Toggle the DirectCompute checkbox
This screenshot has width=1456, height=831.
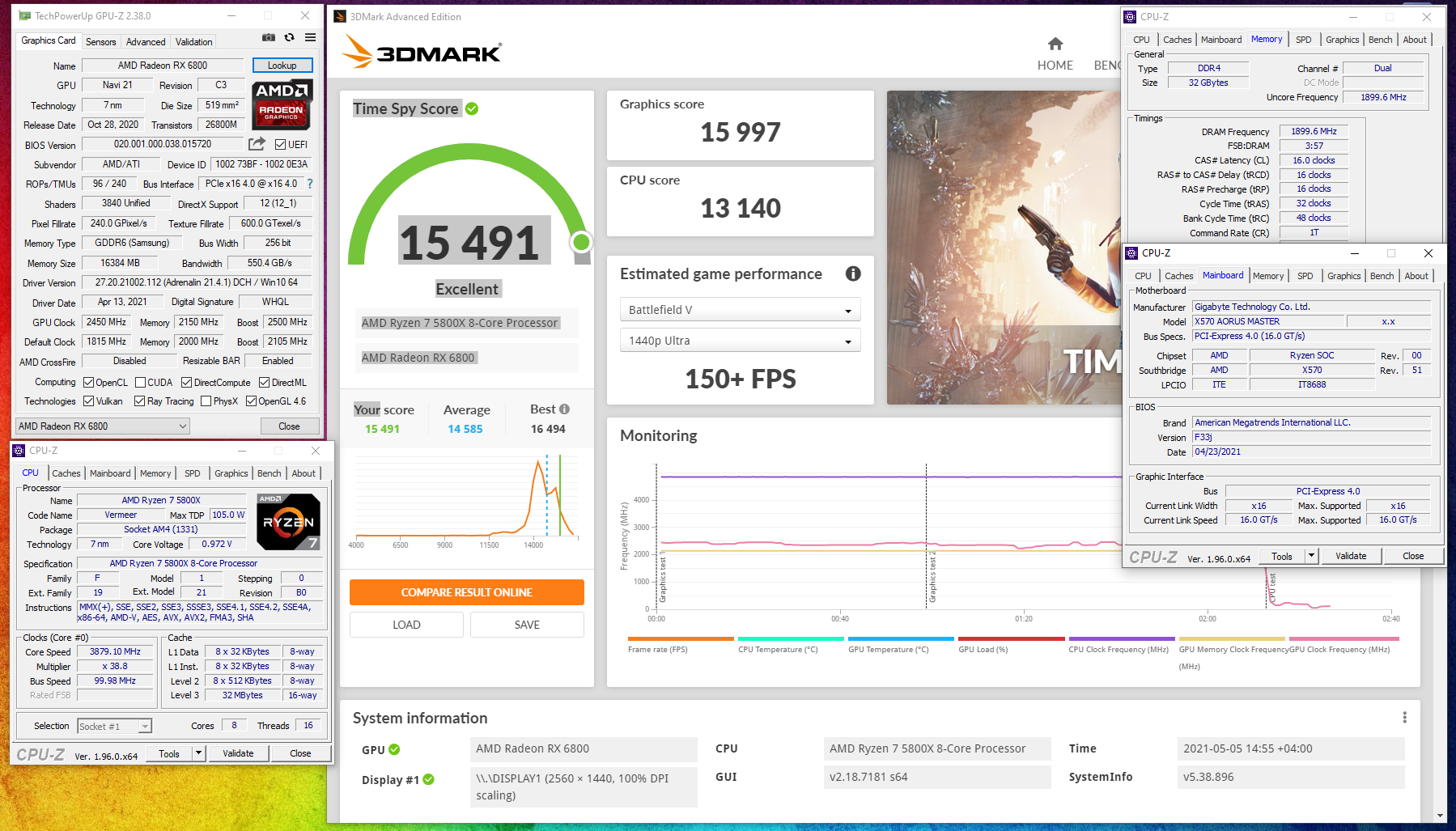pyautogui.click(x=186, y=383)
